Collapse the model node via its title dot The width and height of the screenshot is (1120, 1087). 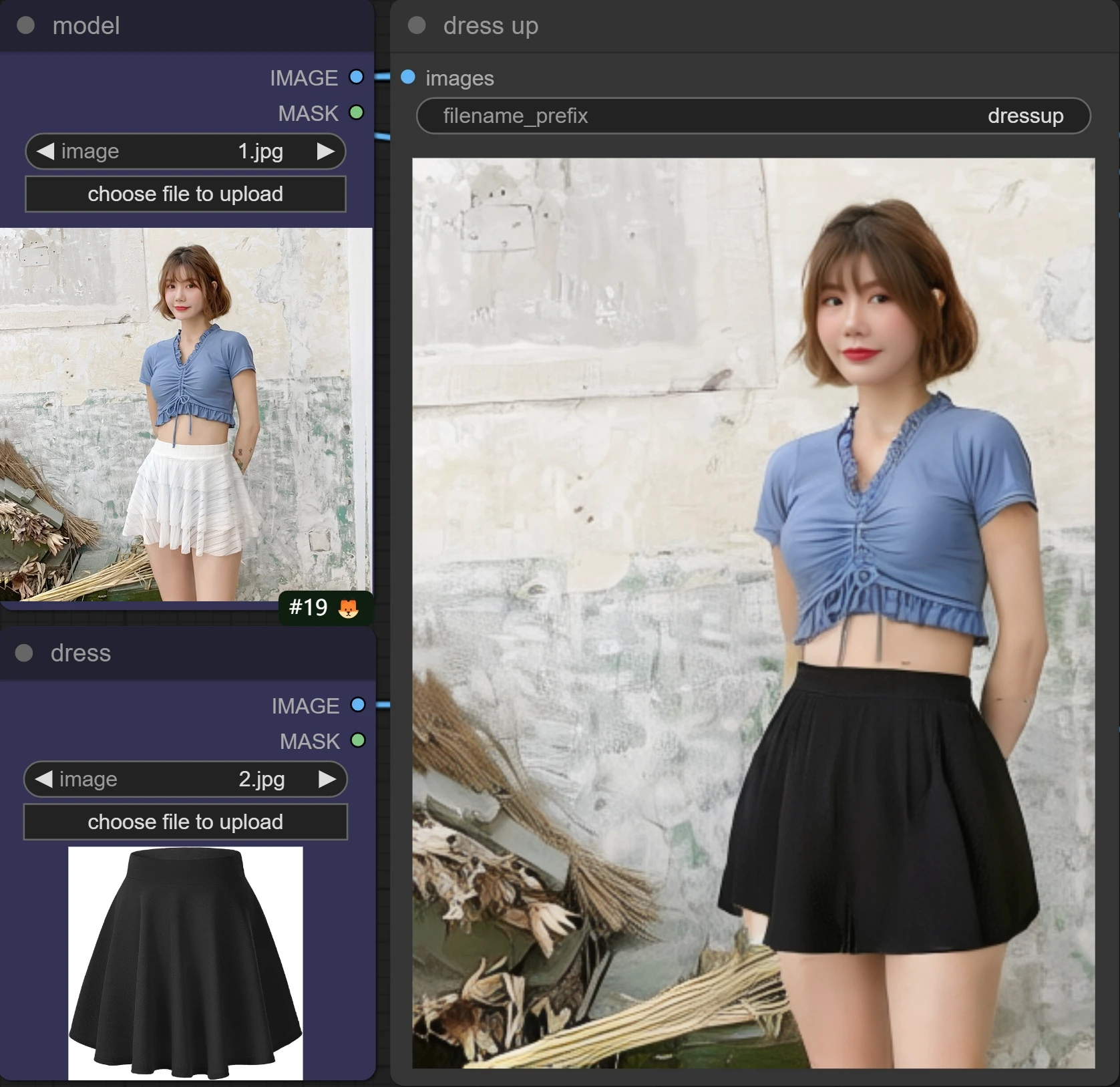(25, 25)
